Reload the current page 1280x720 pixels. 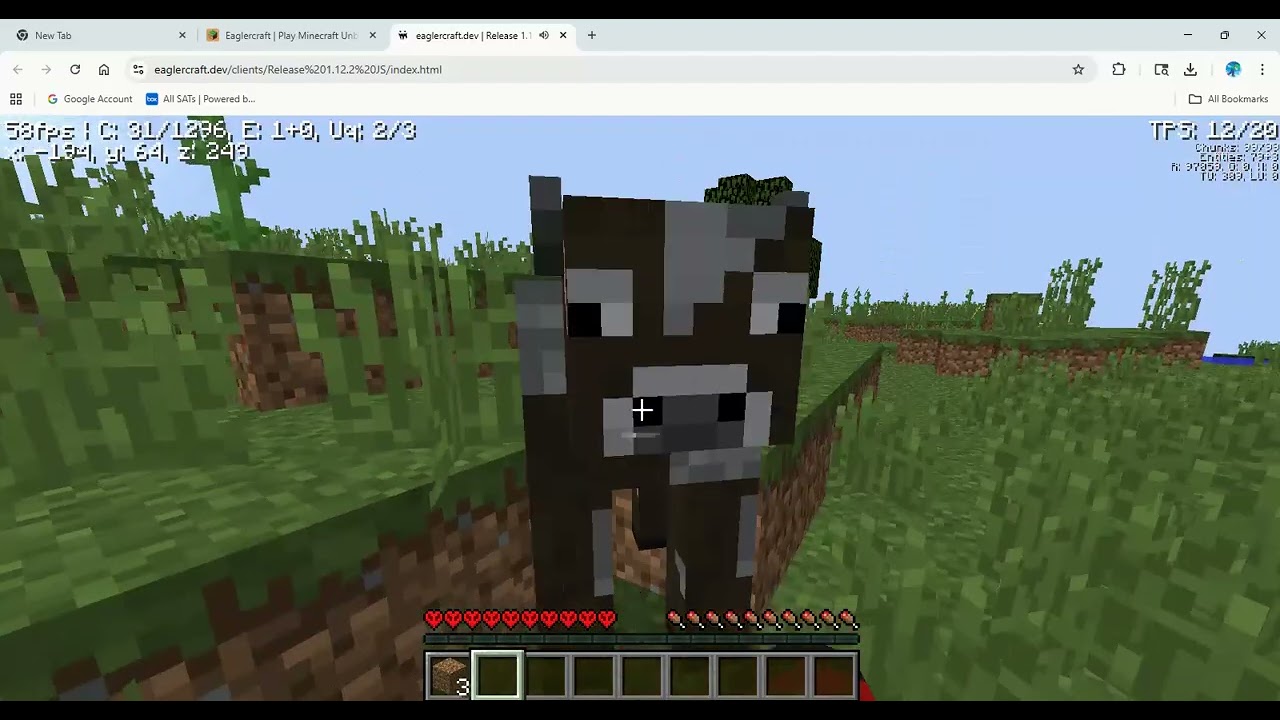click(x=75, y=69)
